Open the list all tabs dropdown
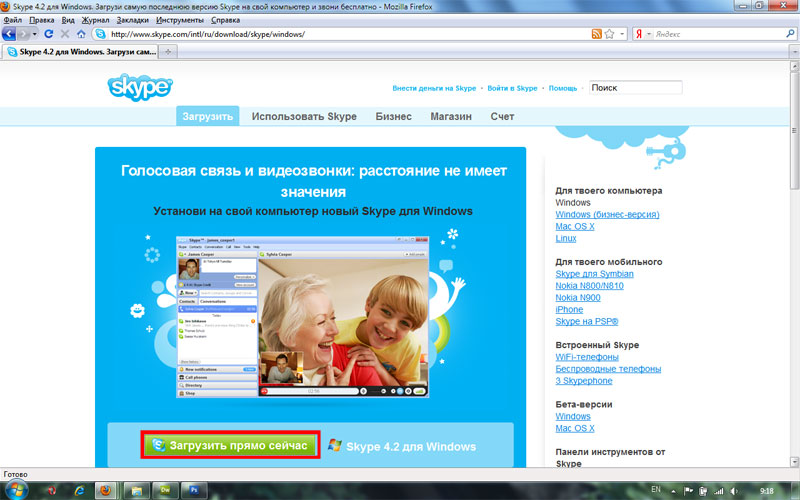This screenshot has width=800, height=500. 794,52
